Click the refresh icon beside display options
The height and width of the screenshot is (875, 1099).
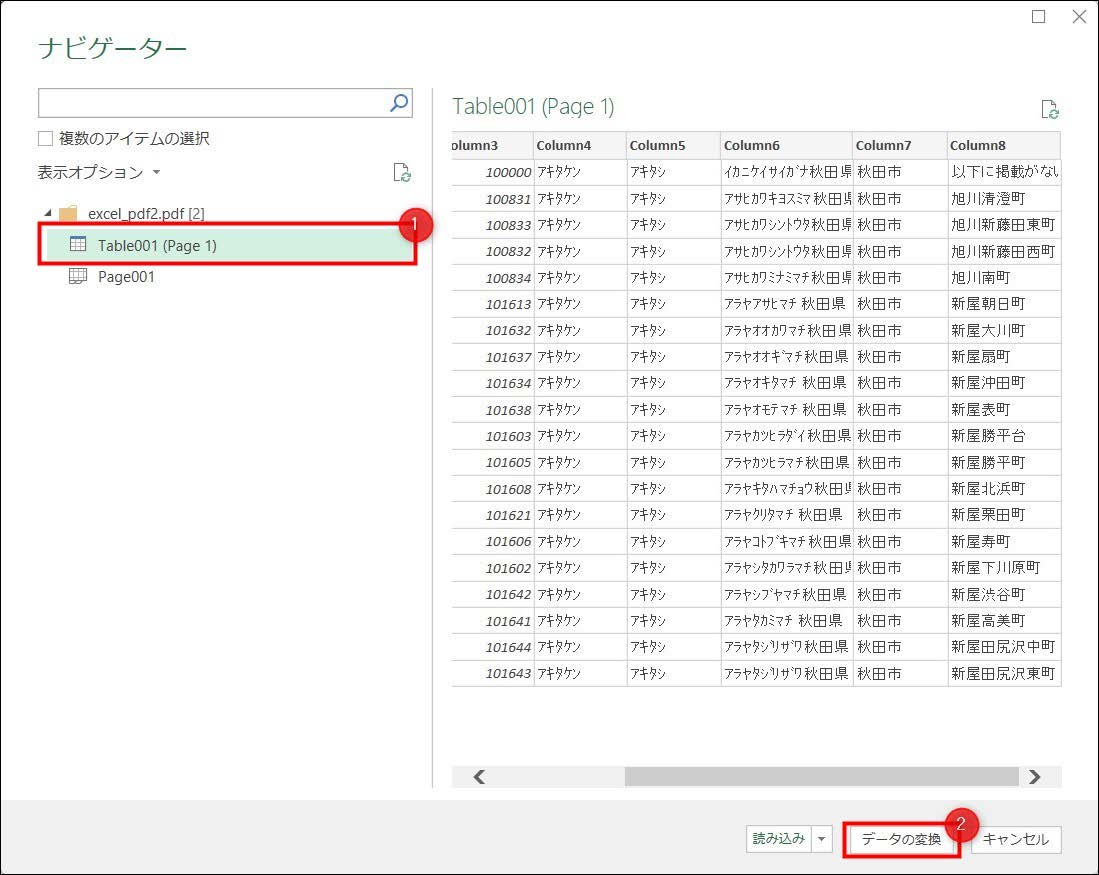402,173
